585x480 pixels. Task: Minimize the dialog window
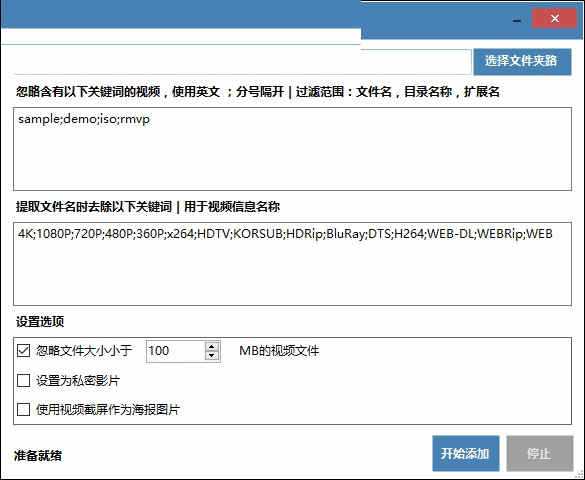tap(517, 21)
